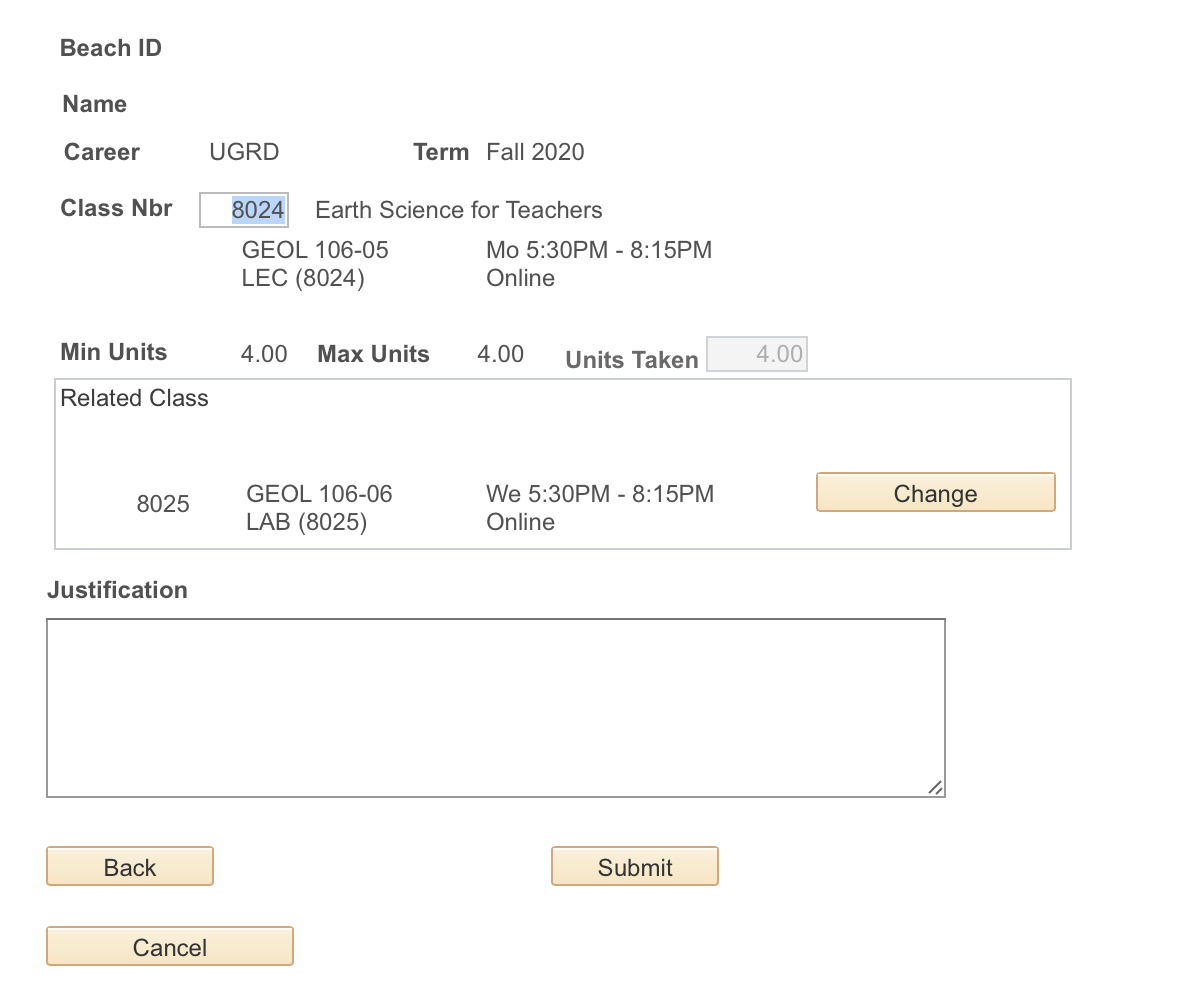The width and height of the screenshot is (1198, 1008).
Task: Click the 'UGRD' career value
Action: (244, 152)
